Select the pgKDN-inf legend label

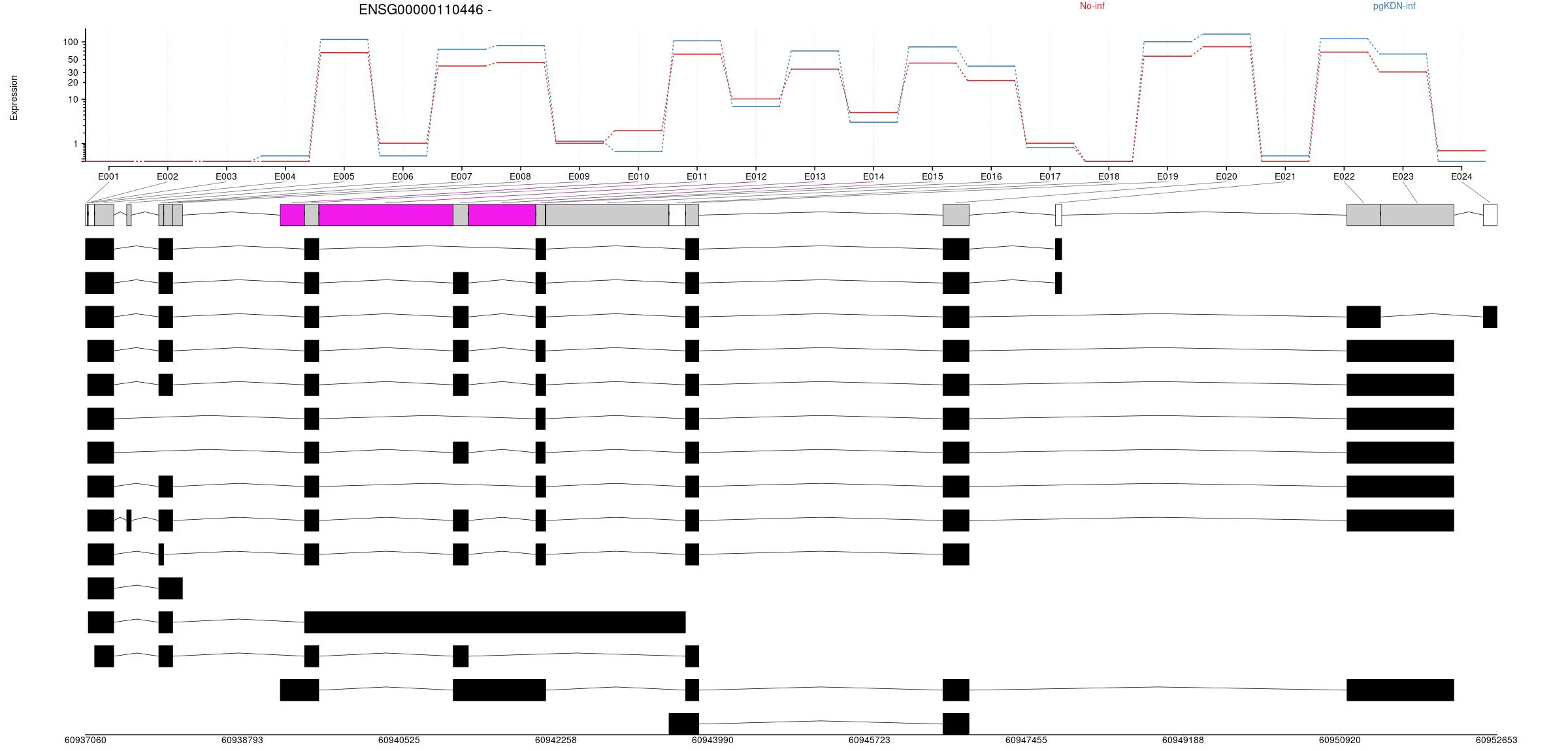coord(1394,6)
